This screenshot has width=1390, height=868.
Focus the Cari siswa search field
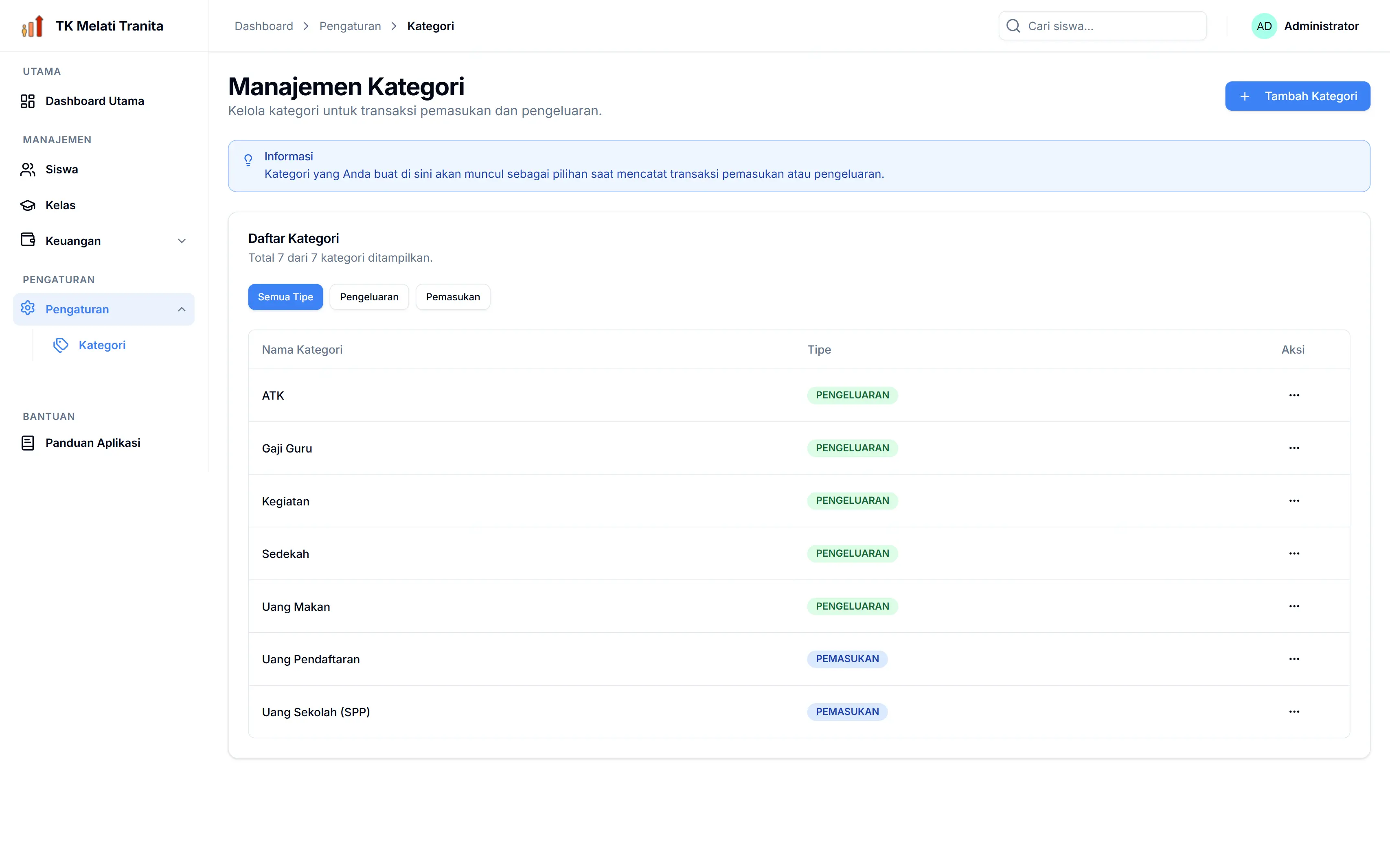[1102, 26]
